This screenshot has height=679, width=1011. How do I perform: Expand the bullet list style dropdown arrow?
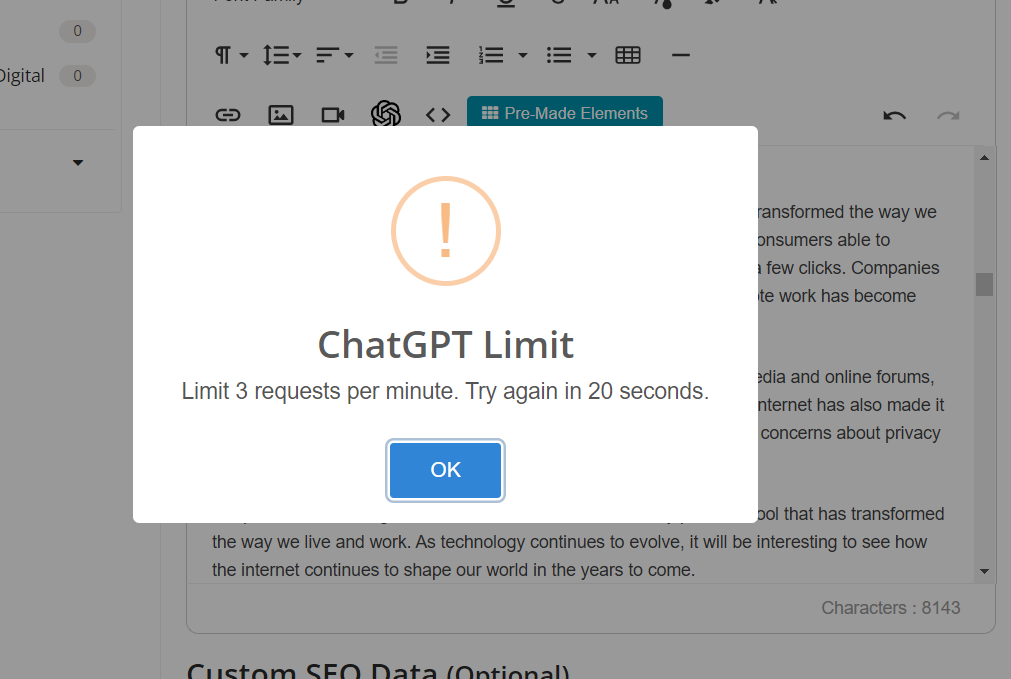[x=591, y=55]
